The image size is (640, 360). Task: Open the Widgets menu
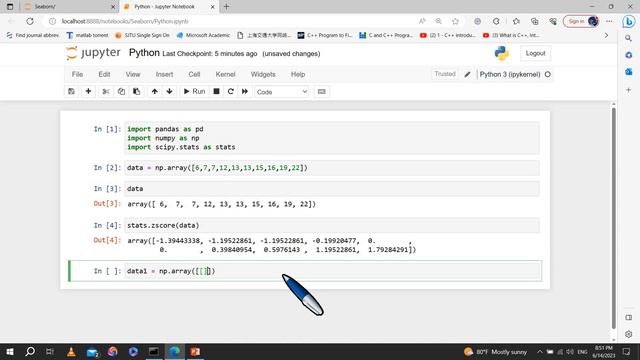[263, 74]
